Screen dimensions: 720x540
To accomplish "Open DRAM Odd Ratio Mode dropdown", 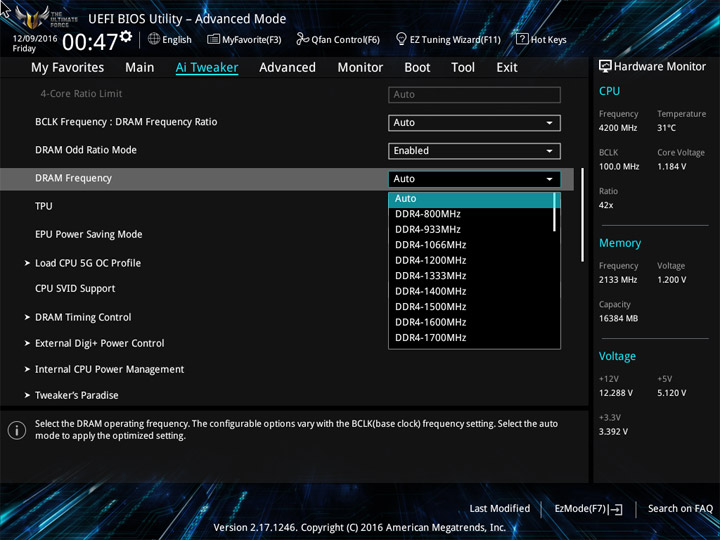I will 474,151.
